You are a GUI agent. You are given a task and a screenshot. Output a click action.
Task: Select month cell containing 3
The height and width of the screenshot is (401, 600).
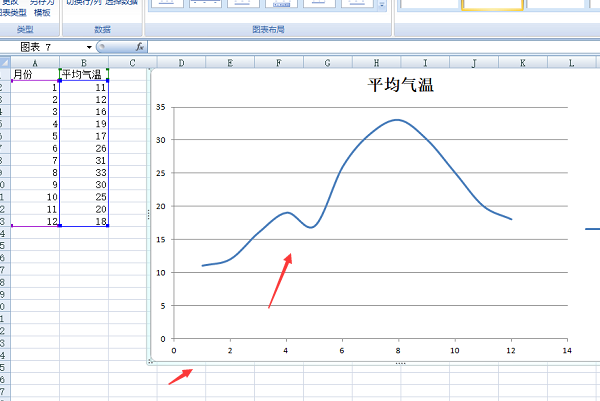[x=35, y=111]
